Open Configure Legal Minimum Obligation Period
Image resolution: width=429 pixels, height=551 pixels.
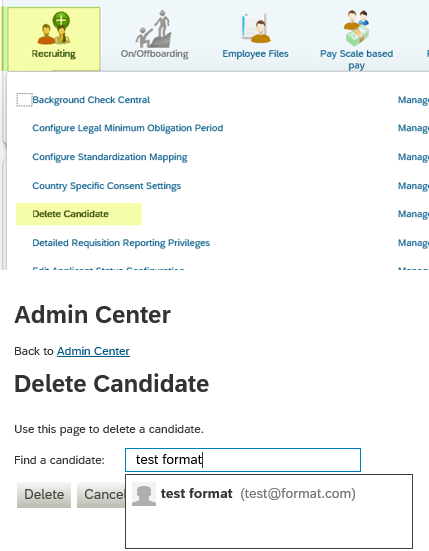pyautogui.click(x=128, y=128)
